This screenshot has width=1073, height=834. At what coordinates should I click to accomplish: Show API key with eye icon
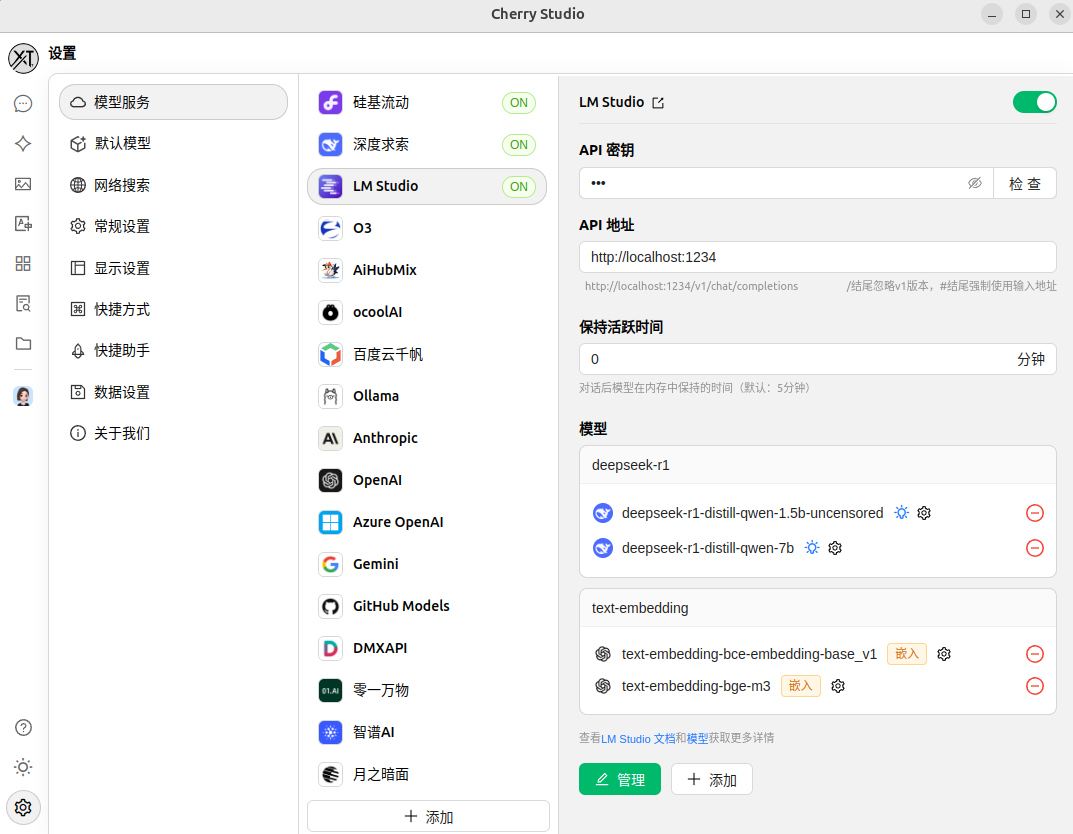tap(975, 183)
